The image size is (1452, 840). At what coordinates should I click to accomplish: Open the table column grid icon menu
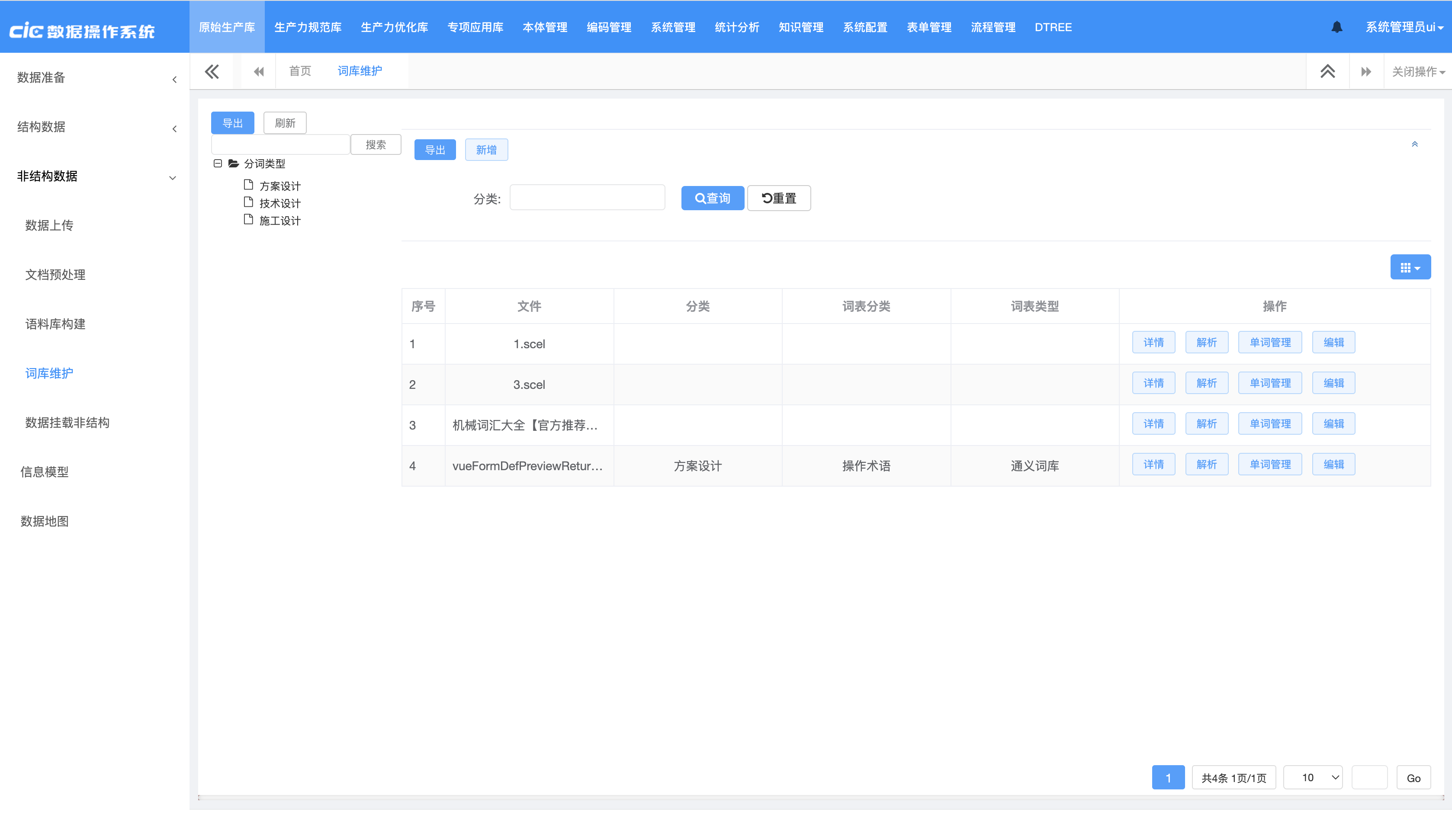pos(1409,267)
